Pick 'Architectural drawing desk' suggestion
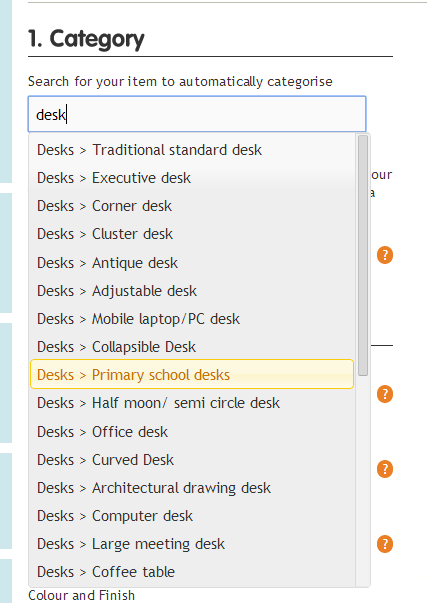The image size is (427, 603). click(x=192, y=488)
